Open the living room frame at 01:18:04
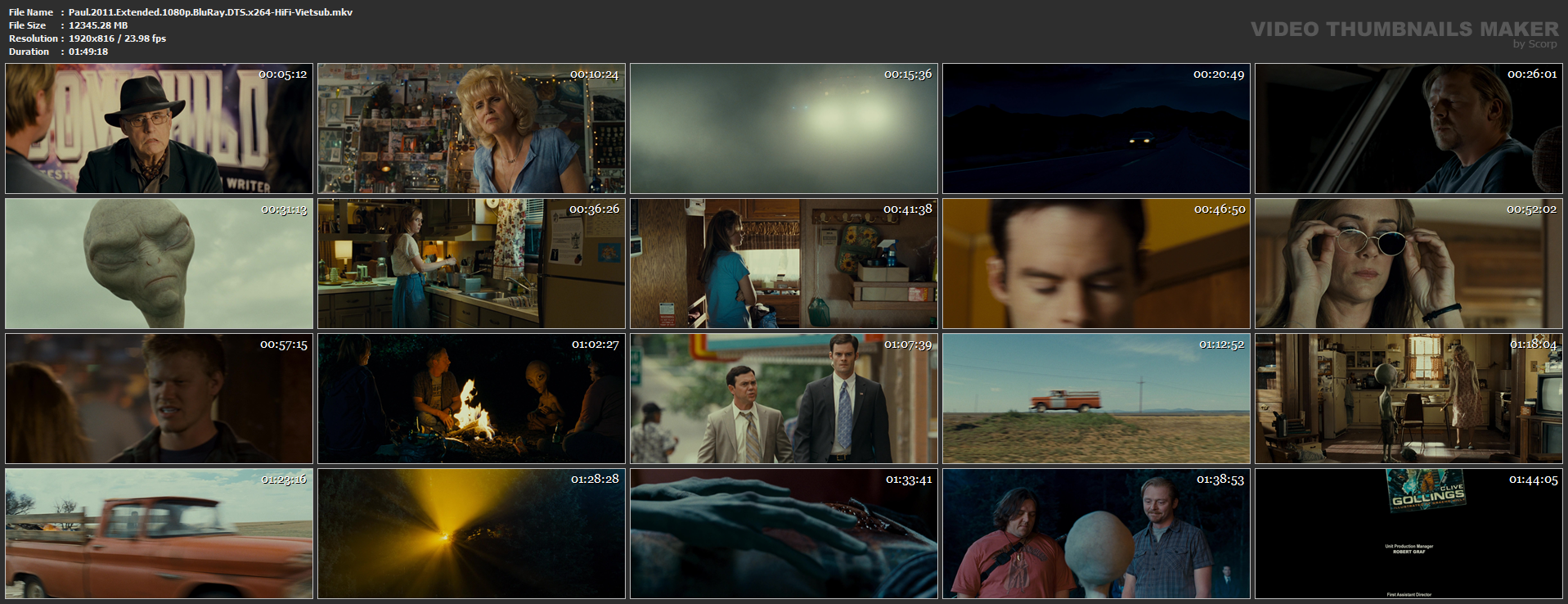The height and width of the screenshot is (604, 1568). 1409,399
